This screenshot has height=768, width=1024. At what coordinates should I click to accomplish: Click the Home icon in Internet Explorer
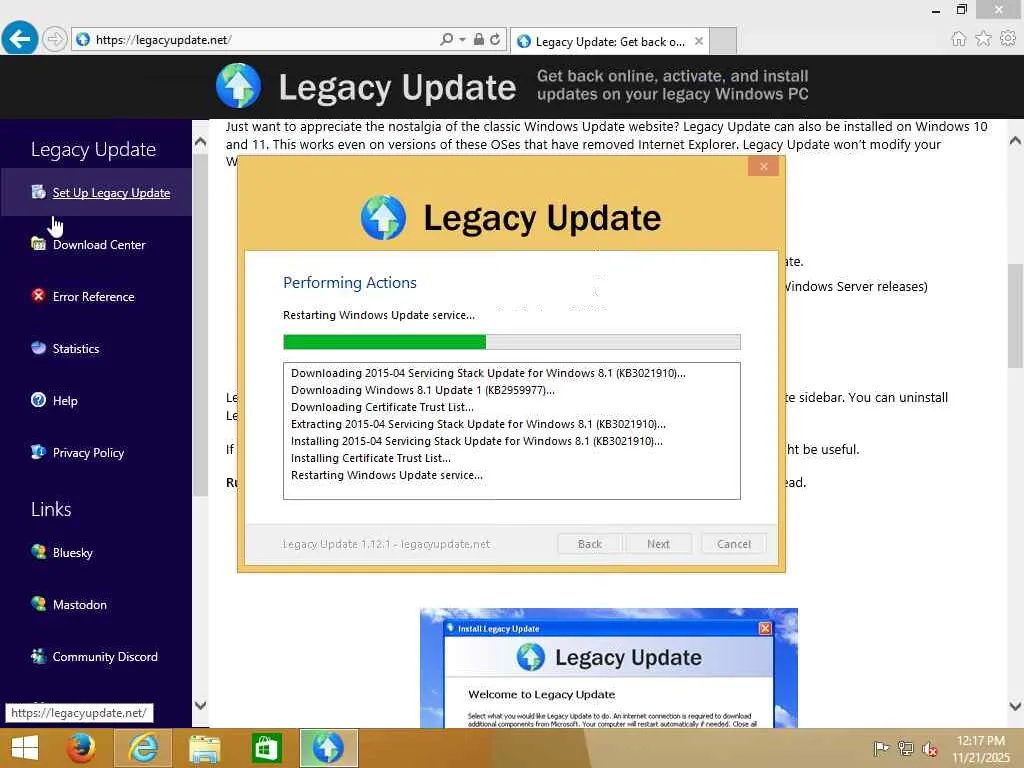(958, 39)
